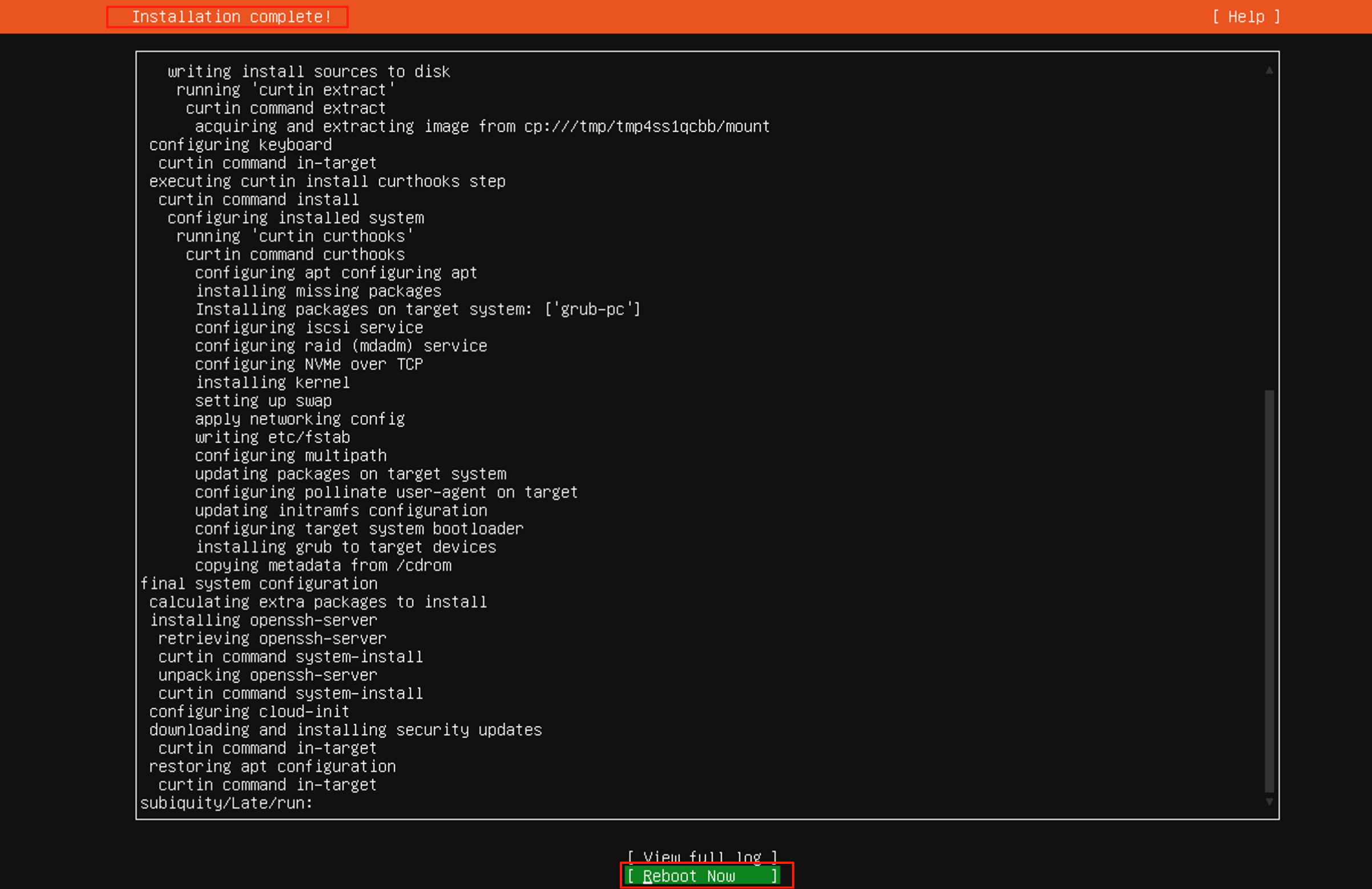Click 'downloading and installing security updates' line
Screen dimensions: 1372x889
click(x=345, y=730)
